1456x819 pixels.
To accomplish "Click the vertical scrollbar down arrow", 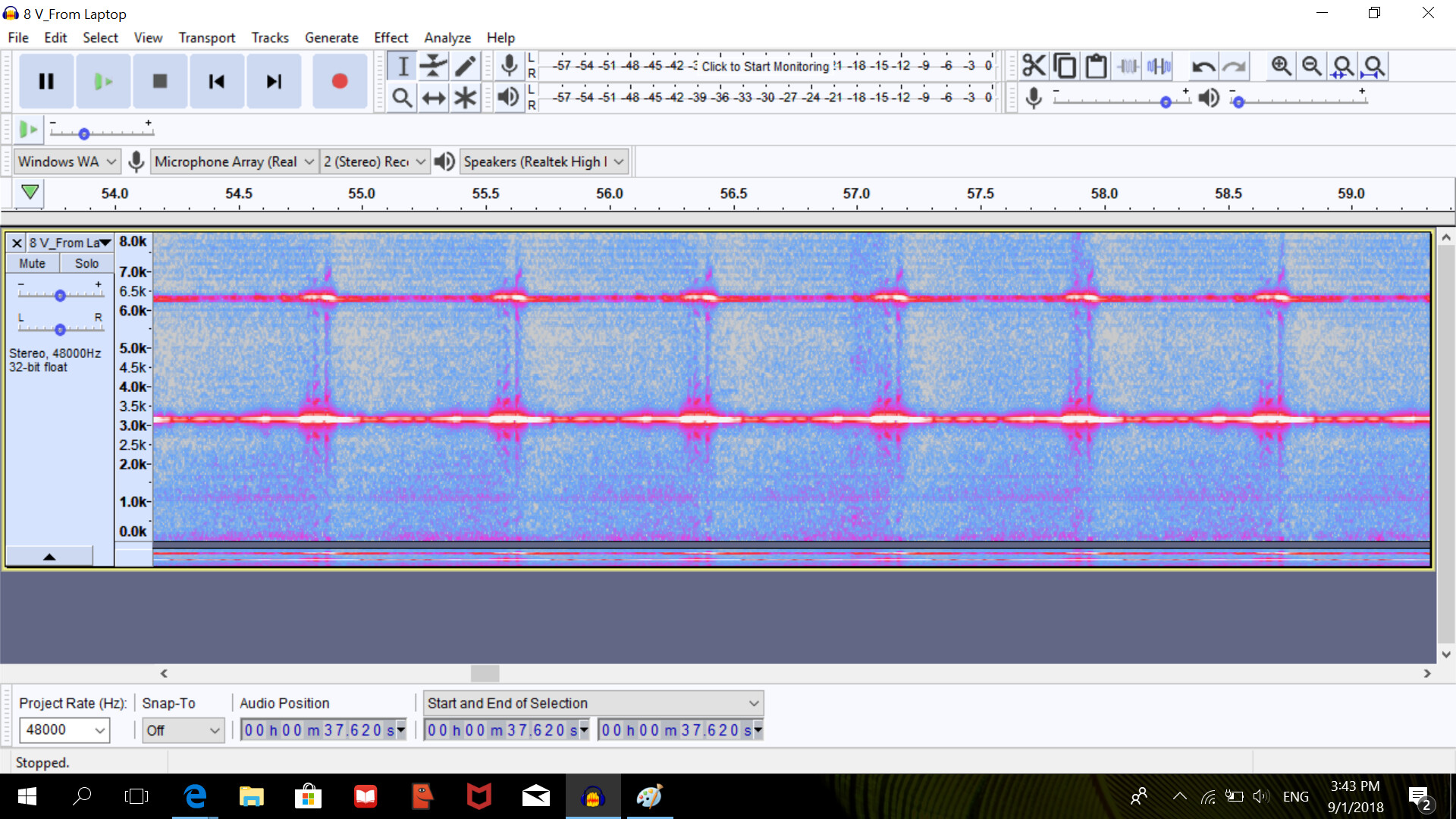I will [x=1445, y=654].
